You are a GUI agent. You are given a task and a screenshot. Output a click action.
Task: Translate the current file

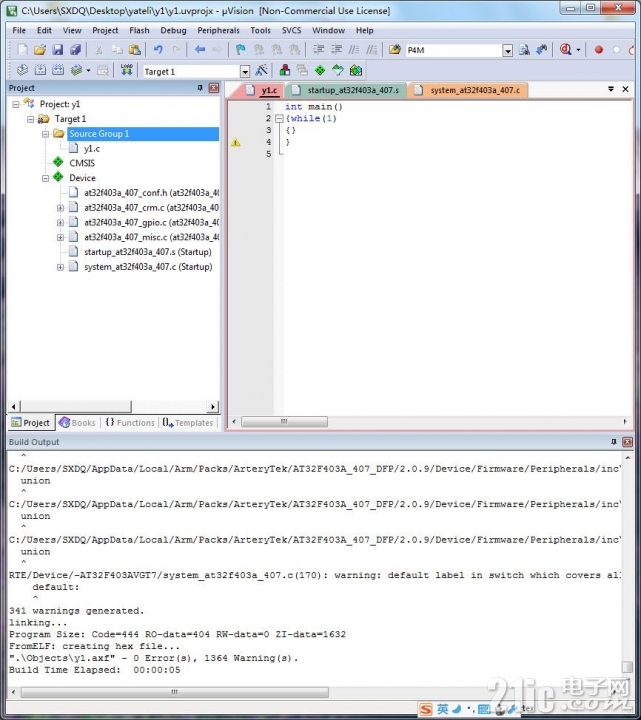tap(22, 70)
